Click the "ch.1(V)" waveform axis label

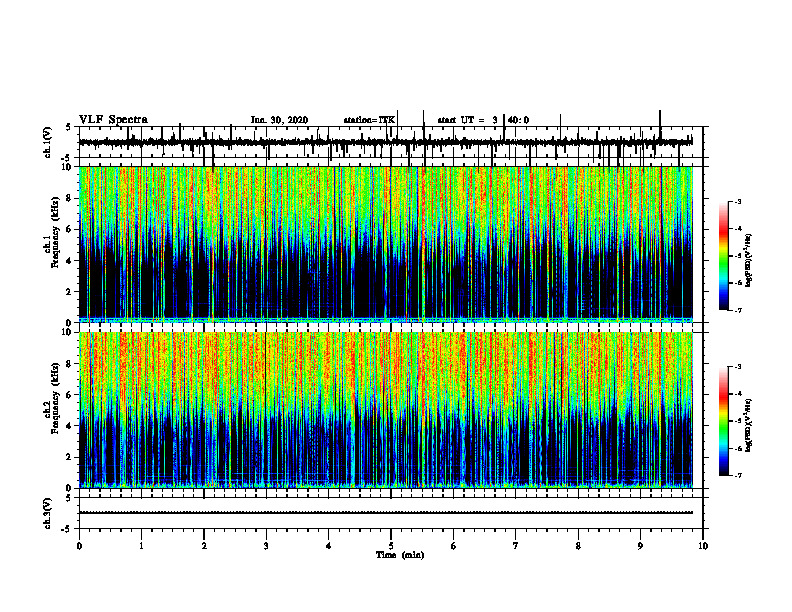click(48, 142)
